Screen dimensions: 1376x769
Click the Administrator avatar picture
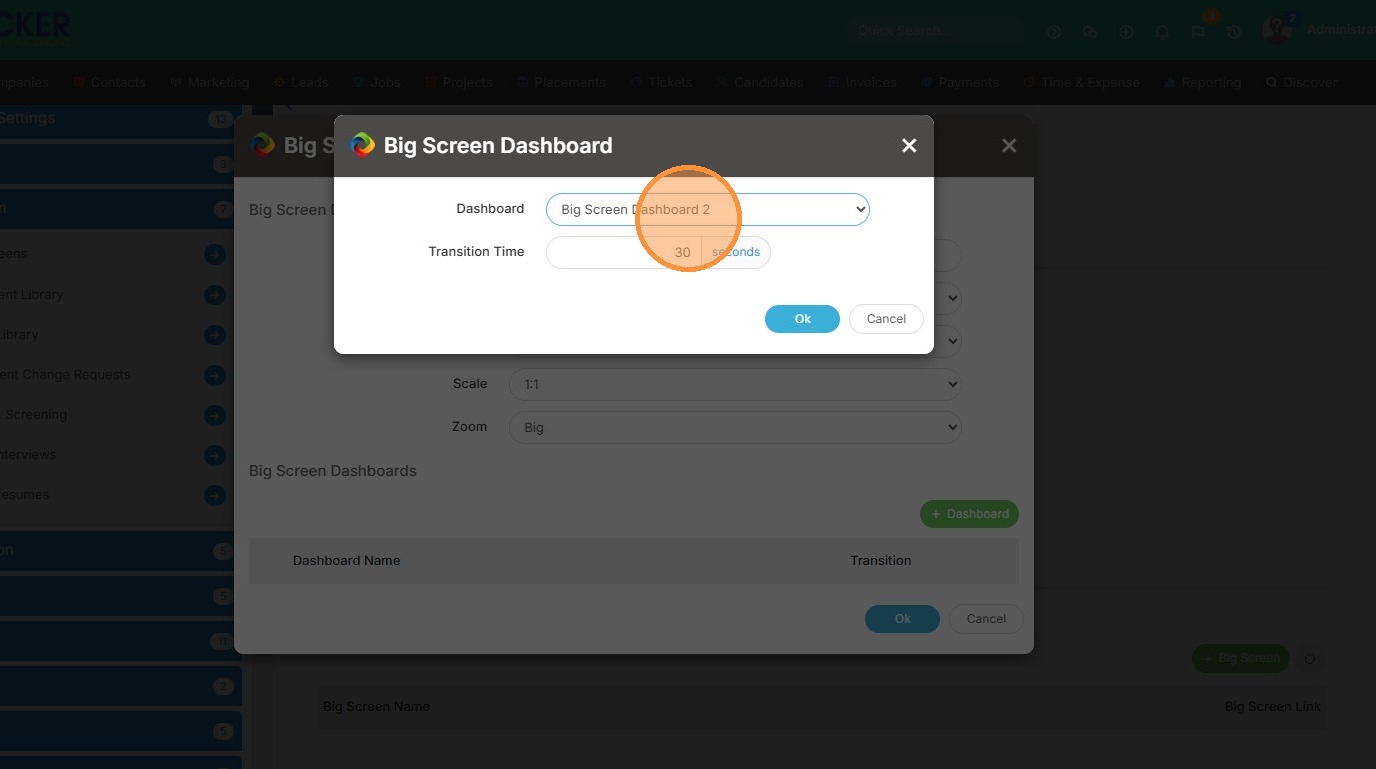tap(1277, 30)
